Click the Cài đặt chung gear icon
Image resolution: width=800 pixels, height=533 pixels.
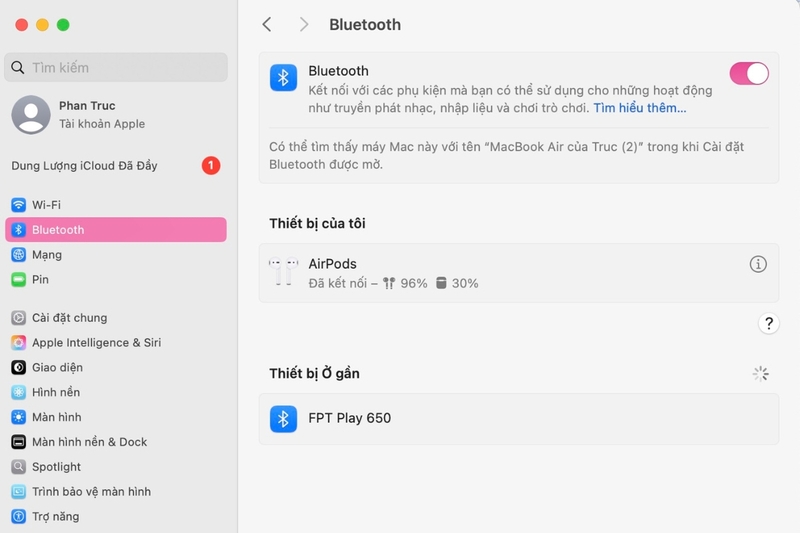point(19,318)
